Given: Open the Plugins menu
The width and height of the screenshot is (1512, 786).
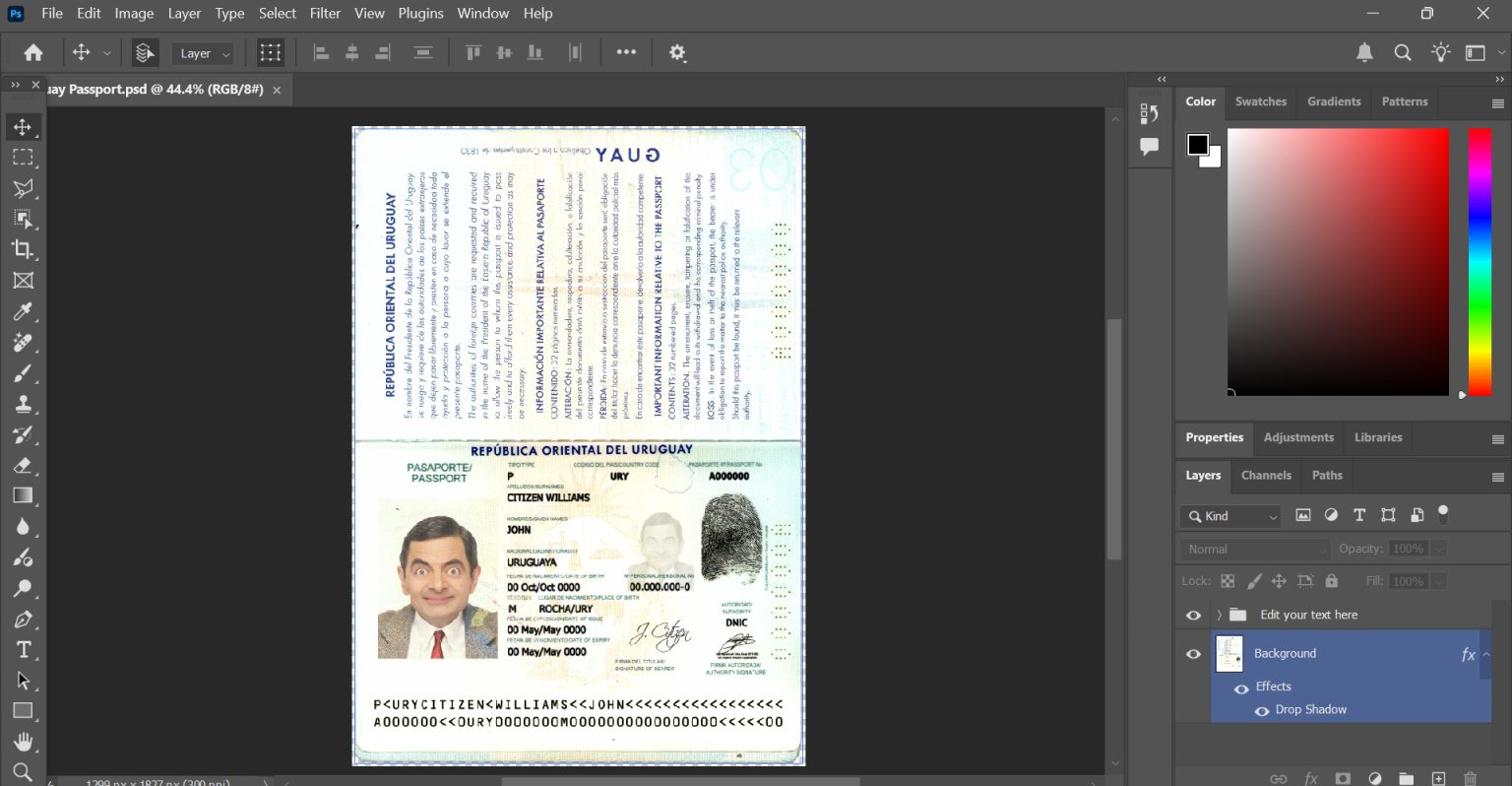Looking at the screenshot, I should click(420, 14).
